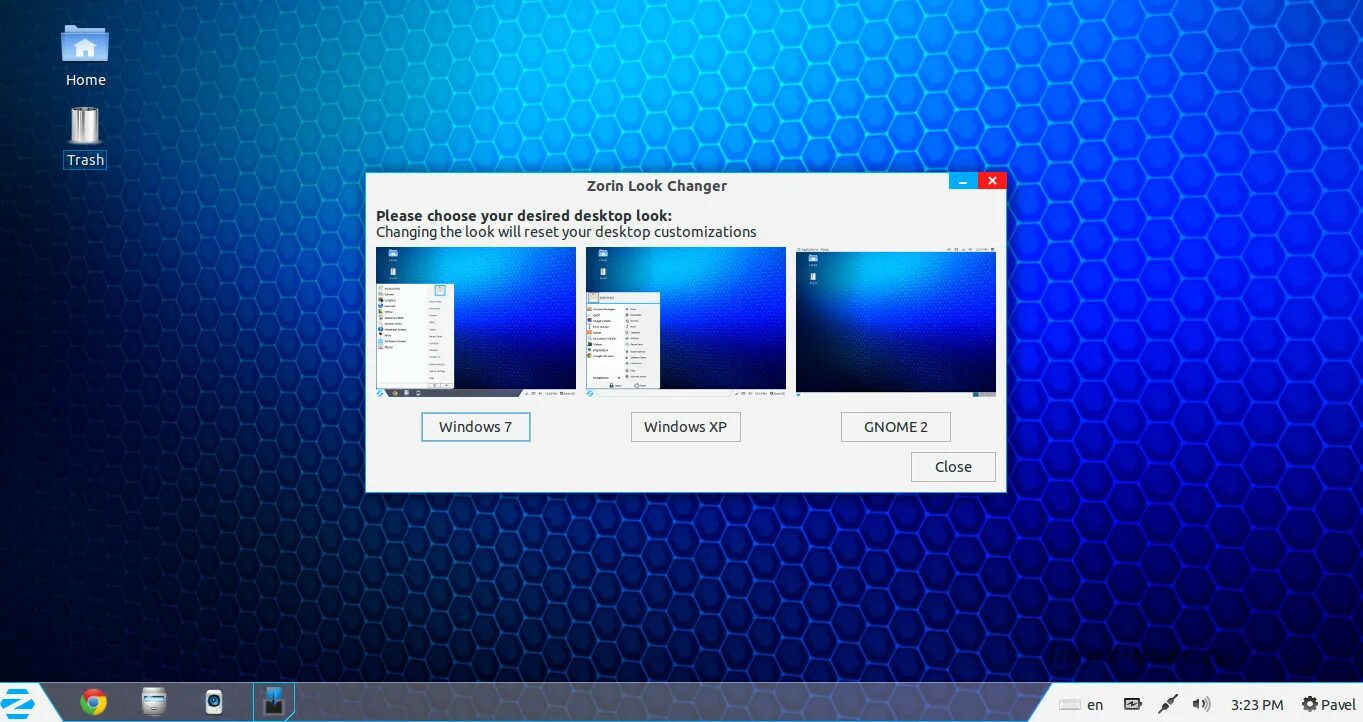Click the Close button in the dialog
Viewport: 1363px width, 722px height.
click(x=953, y=467)
